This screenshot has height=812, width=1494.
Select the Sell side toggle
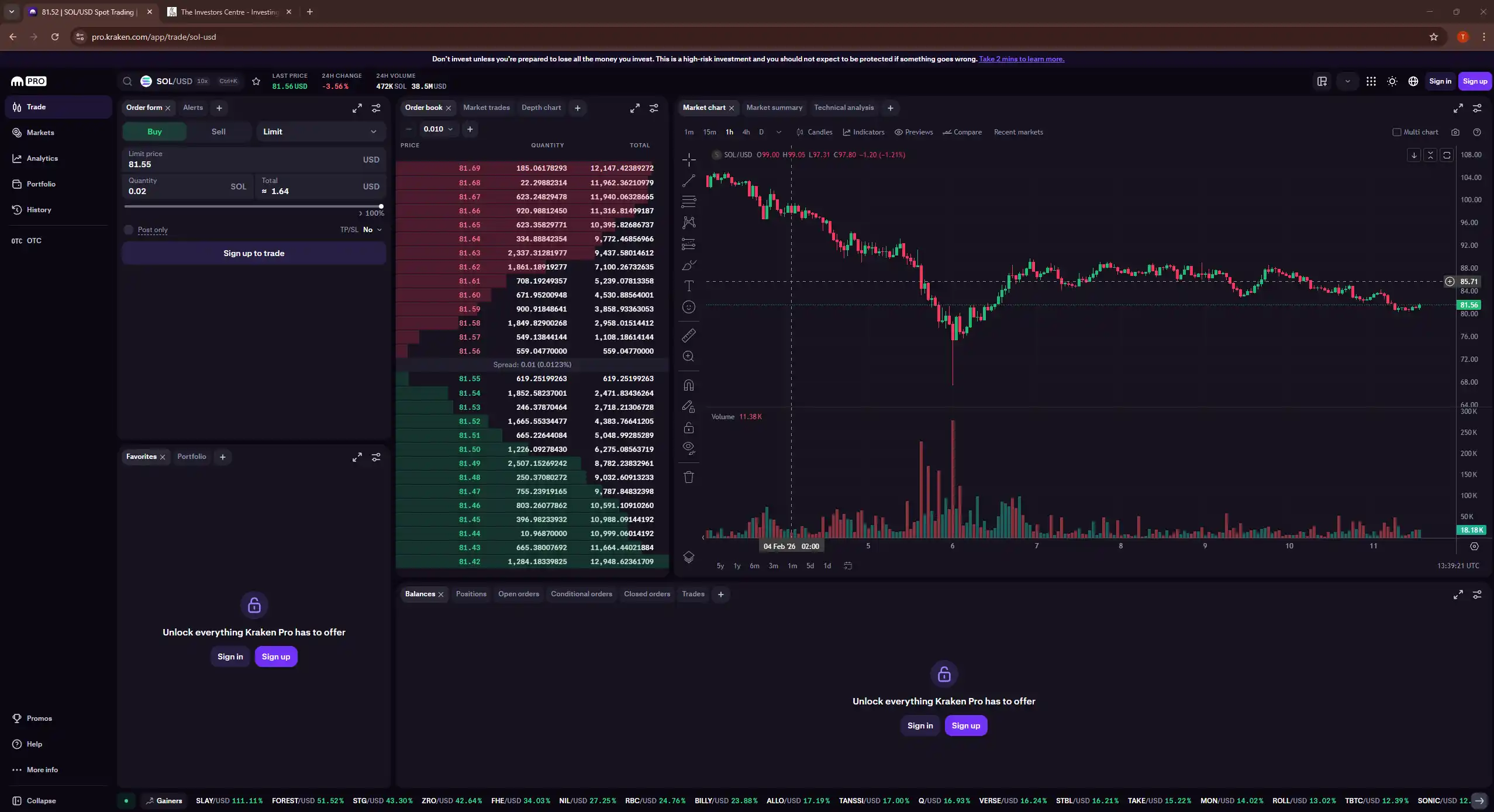(218, 132)
